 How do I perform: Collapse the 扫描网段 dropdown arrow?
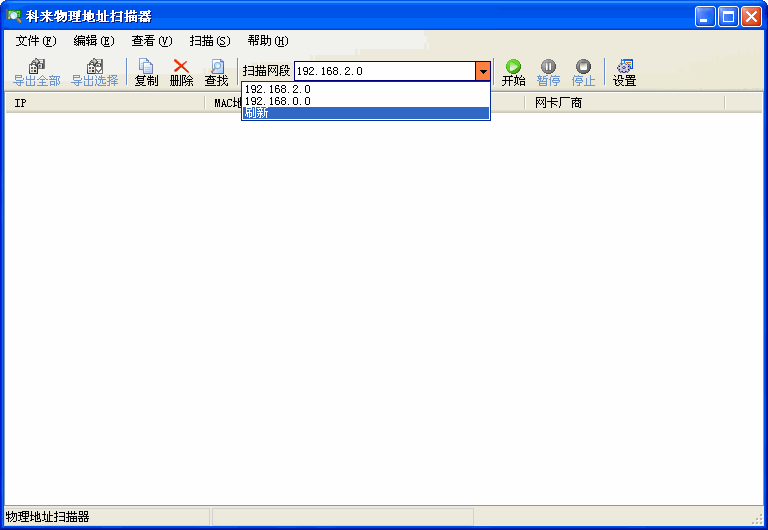point(483,72)
